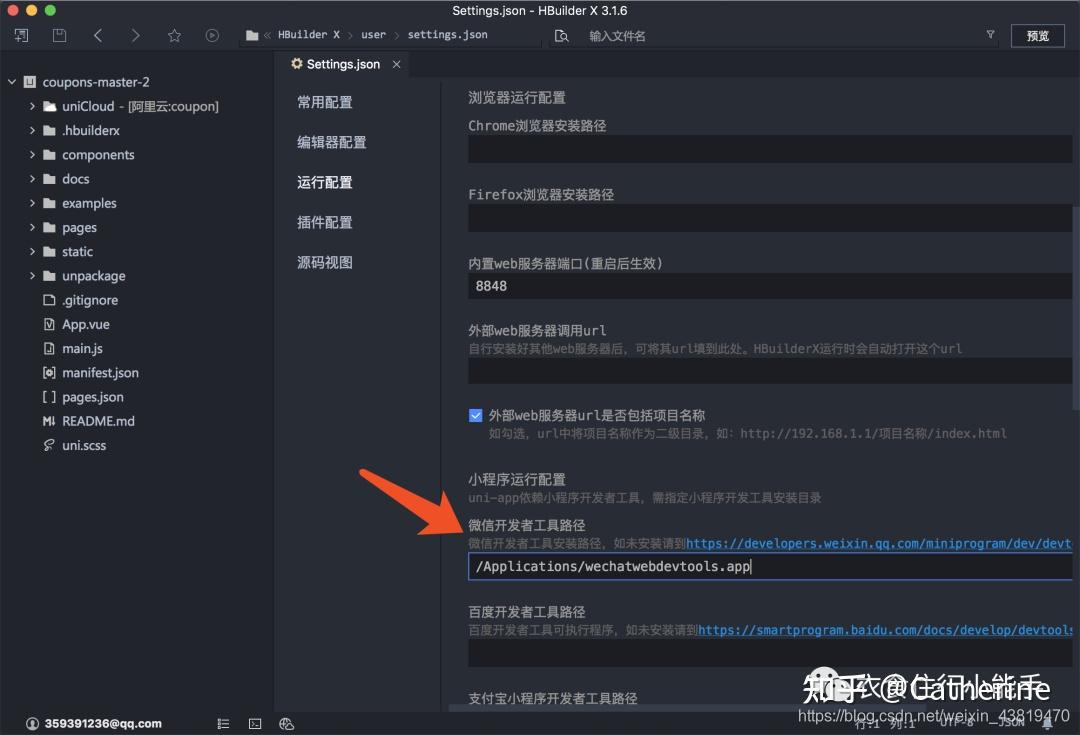Click the Save icon in toolbar

[x=59, y=35]
